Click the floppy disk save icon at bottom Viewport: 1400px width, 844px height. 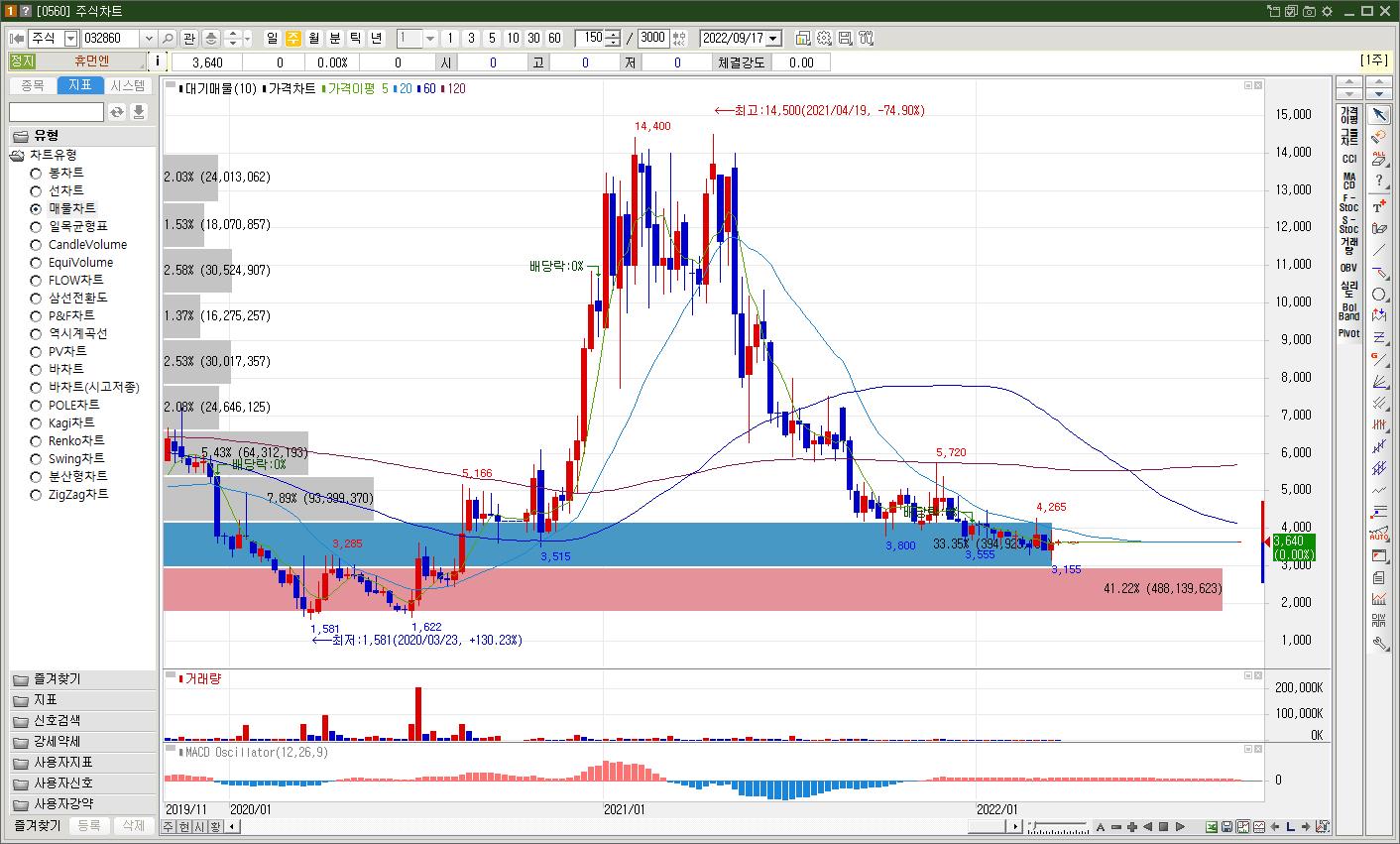tap(1226, 826)
